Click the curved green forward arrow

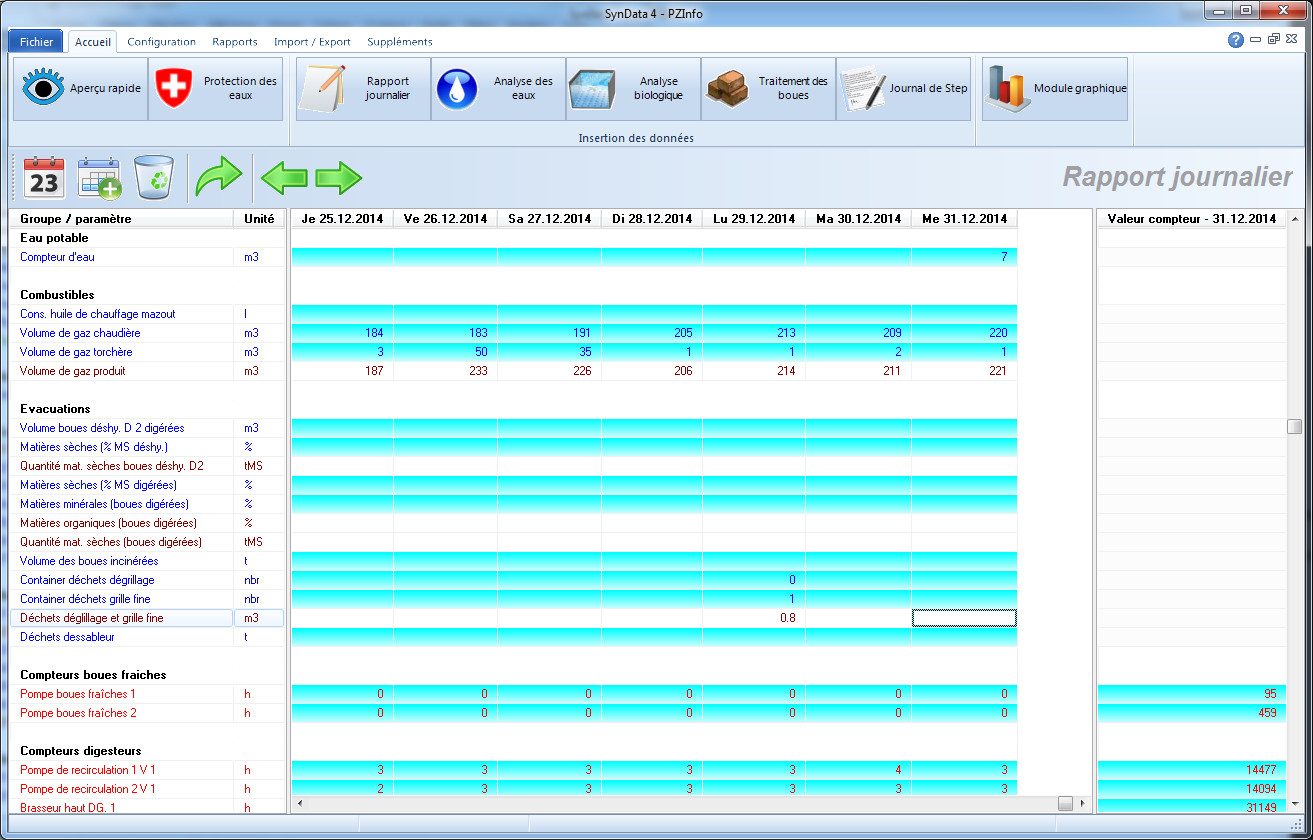(218, 176)
